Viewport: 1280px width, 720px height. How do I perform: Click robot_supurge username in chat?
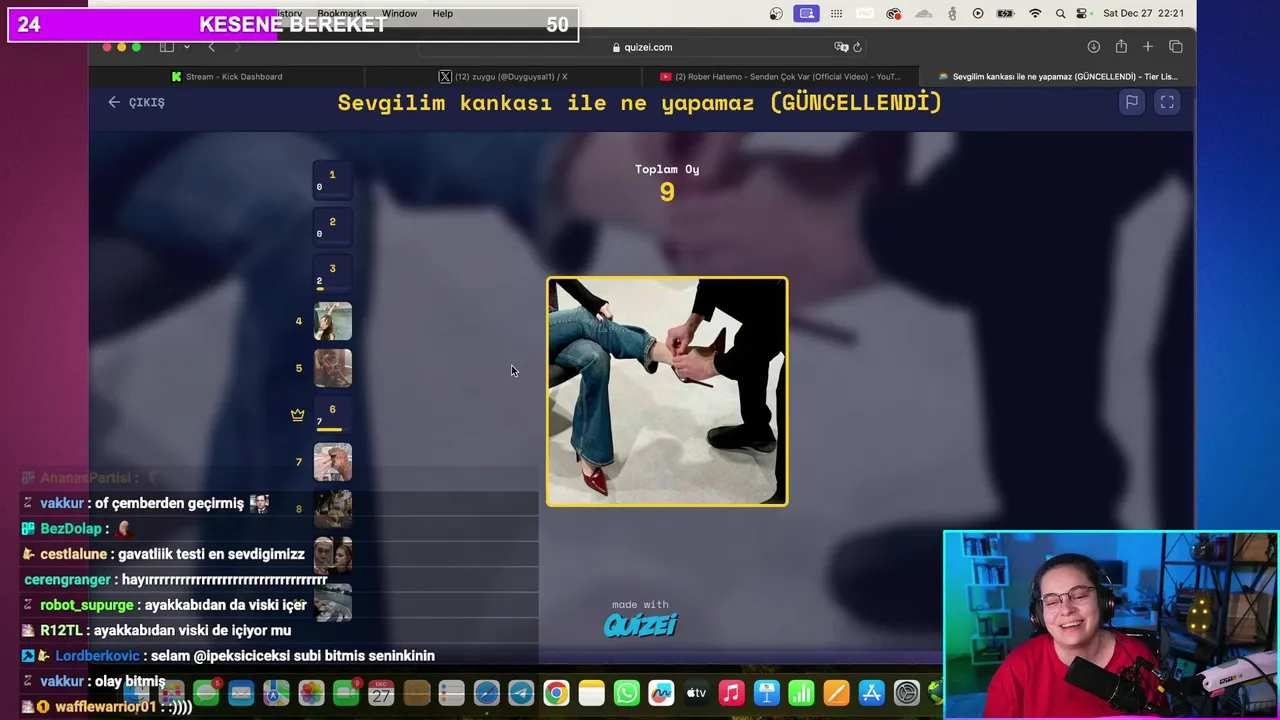(87, 605)
